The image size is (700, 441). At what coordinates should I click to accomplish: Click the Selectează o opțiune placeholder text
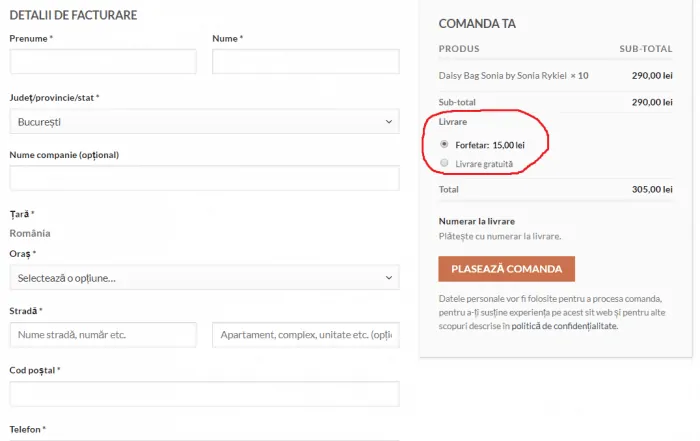(x=67, y=278)
